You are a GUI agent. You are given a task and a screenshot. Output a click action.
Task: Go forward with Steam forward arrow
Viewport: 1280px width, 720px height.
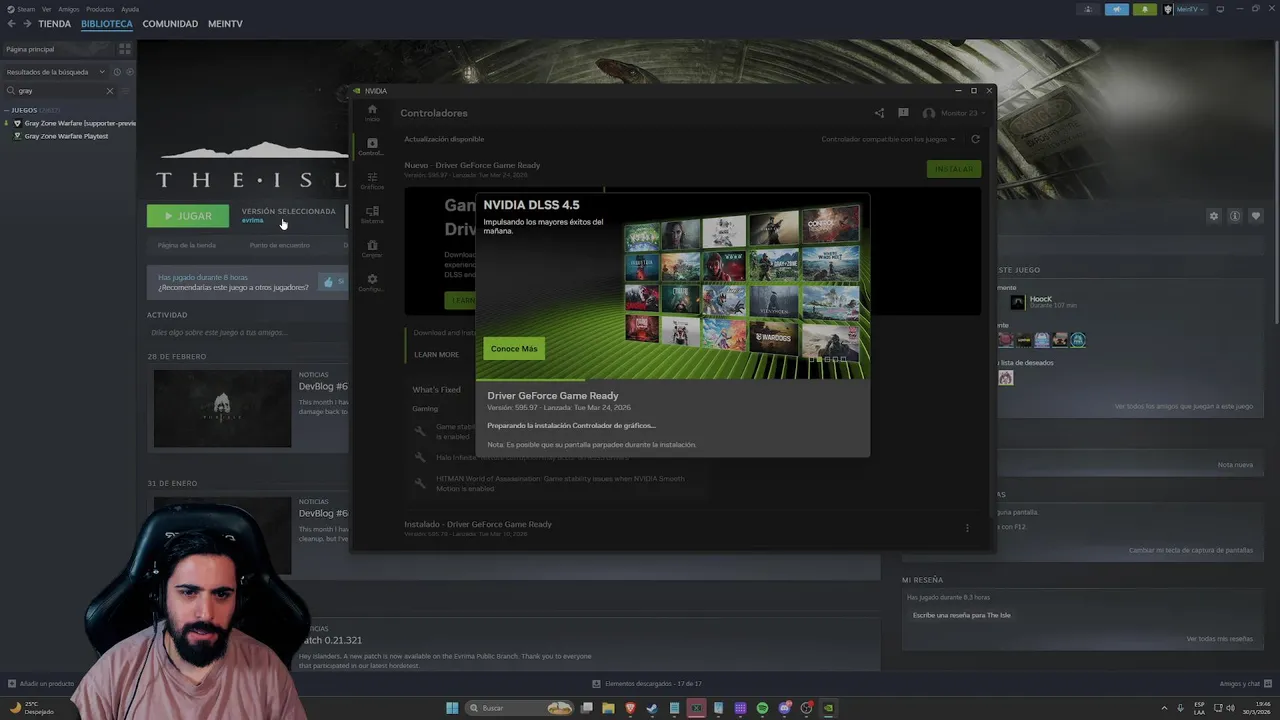(x=26, y=23)
